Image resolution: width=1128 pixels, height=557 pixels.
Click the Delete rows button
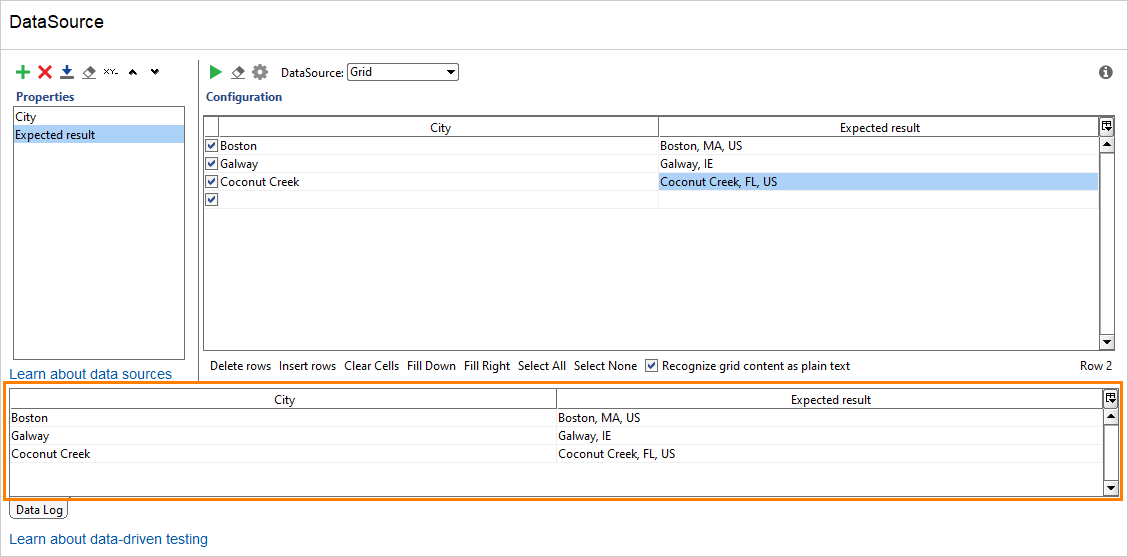click(240, 366)
